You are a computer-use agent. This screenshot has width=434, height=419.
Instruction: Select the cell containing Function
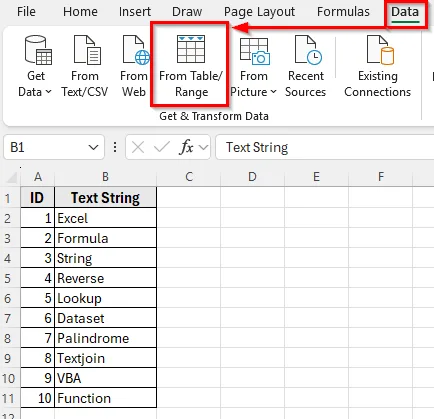(x=105, y=398)
